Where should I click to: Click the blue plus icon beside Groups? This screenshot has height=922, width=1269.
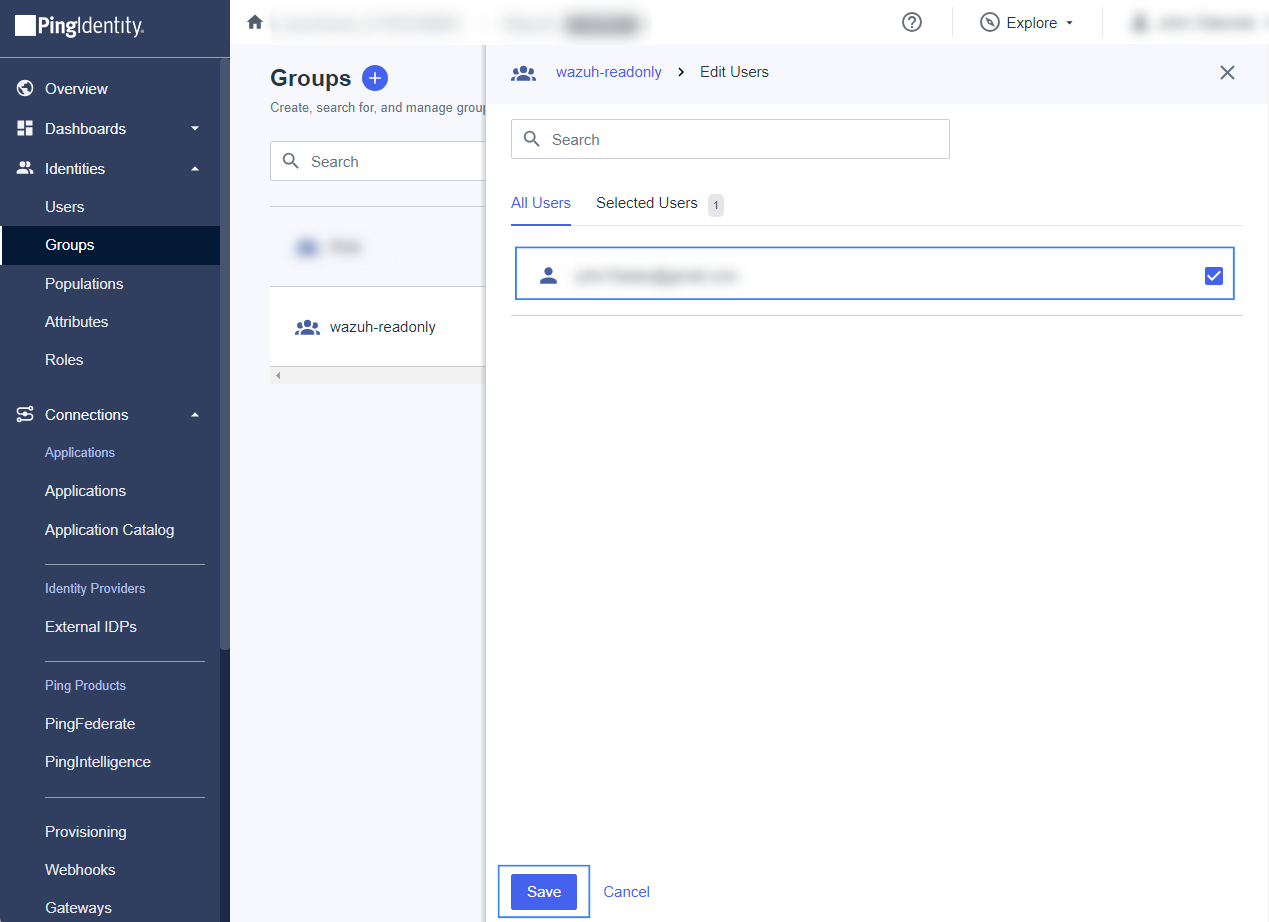[375, 78]
